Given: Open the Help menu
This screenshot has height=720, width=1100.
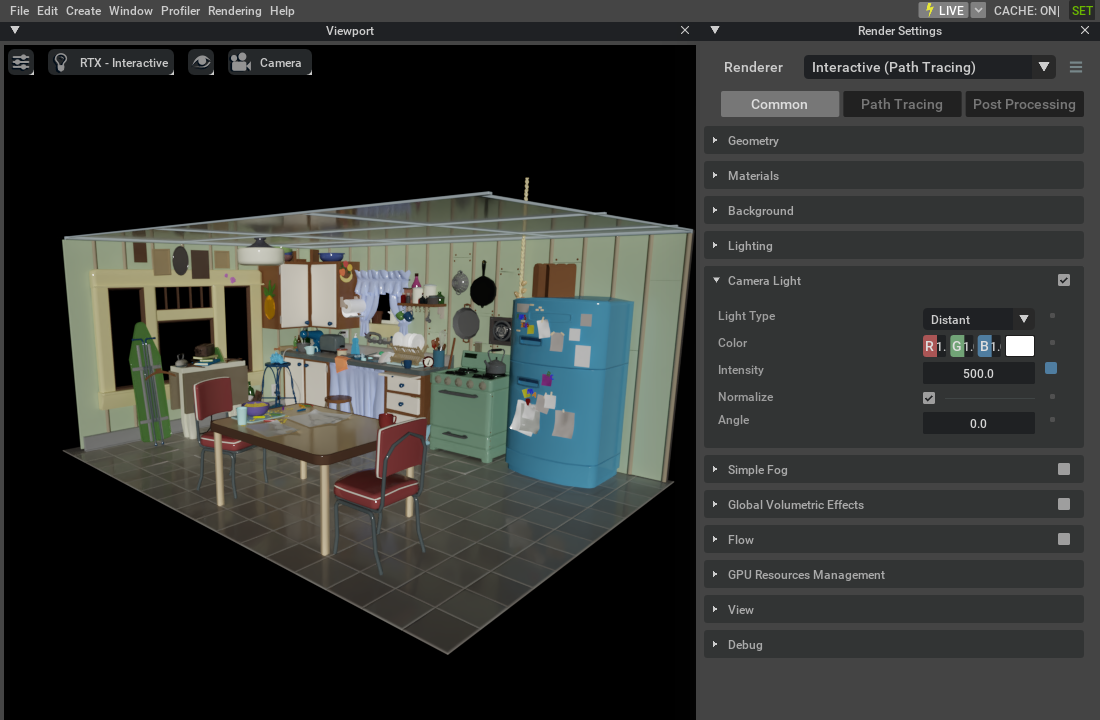Looking at the screenshot, I should point(282,11).
